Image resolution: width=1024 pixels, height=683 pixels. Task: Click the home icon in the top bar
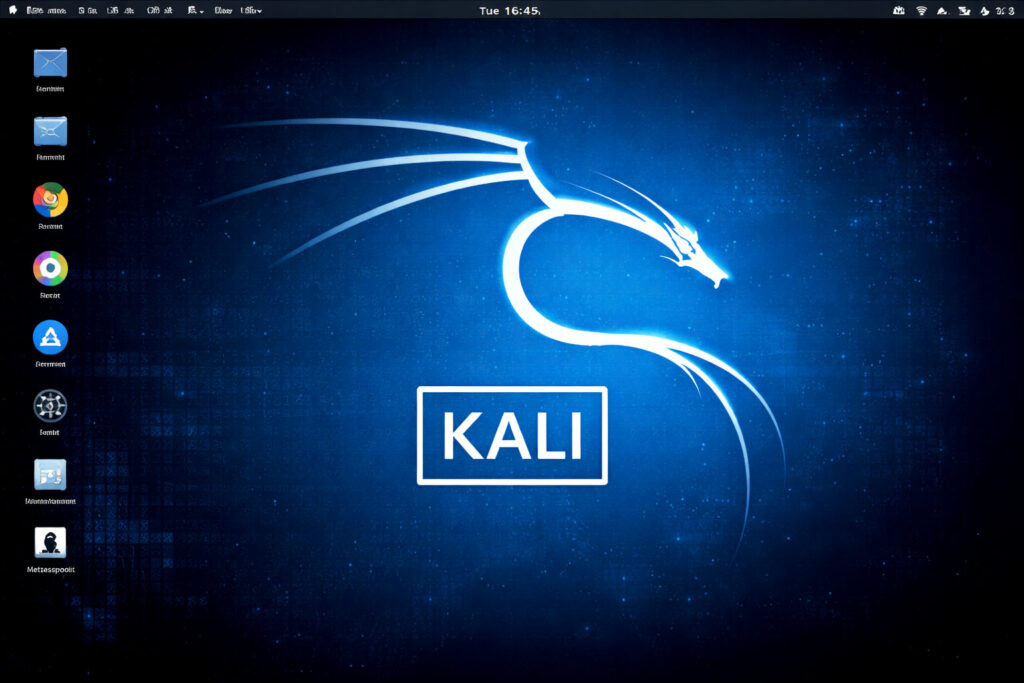click(13, 10)
